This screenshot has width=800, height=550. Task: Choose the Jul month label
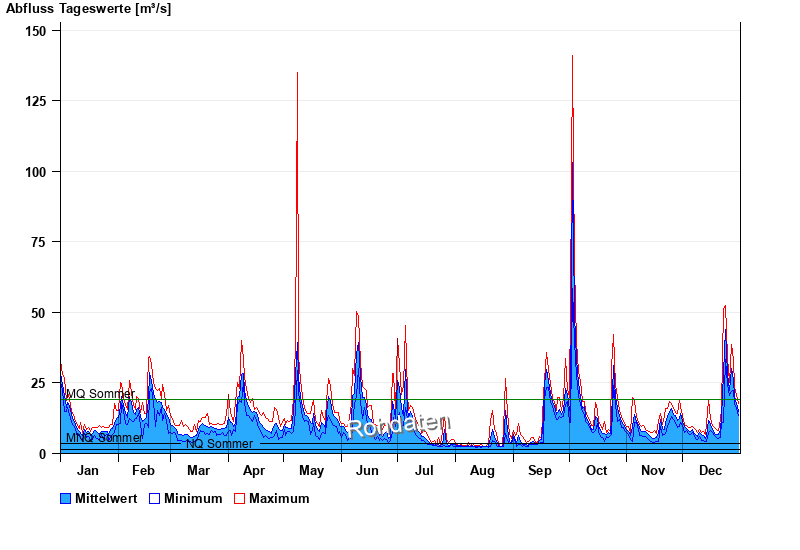[x=424, y=471]
